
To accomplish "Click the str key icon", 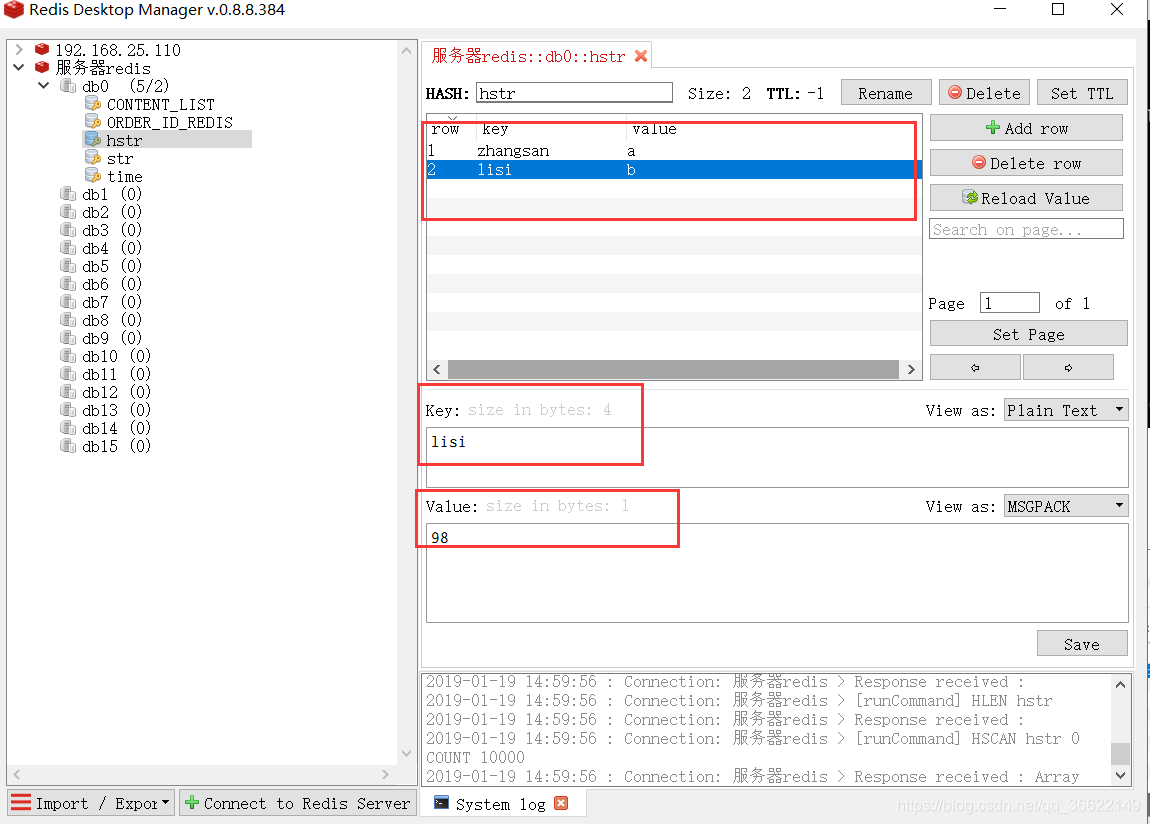I will pyautogui.click(x=92, y=158).
